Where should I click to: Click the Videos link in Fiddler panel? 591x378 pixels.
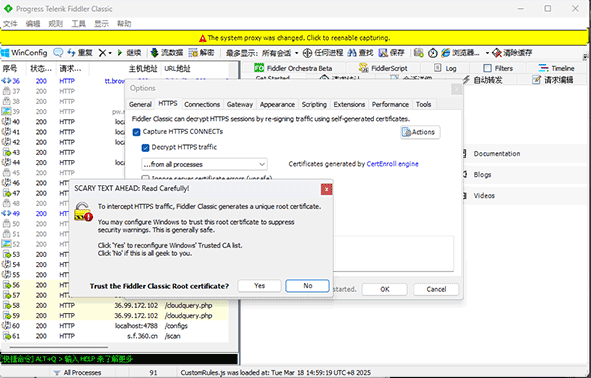coord(484,196)
